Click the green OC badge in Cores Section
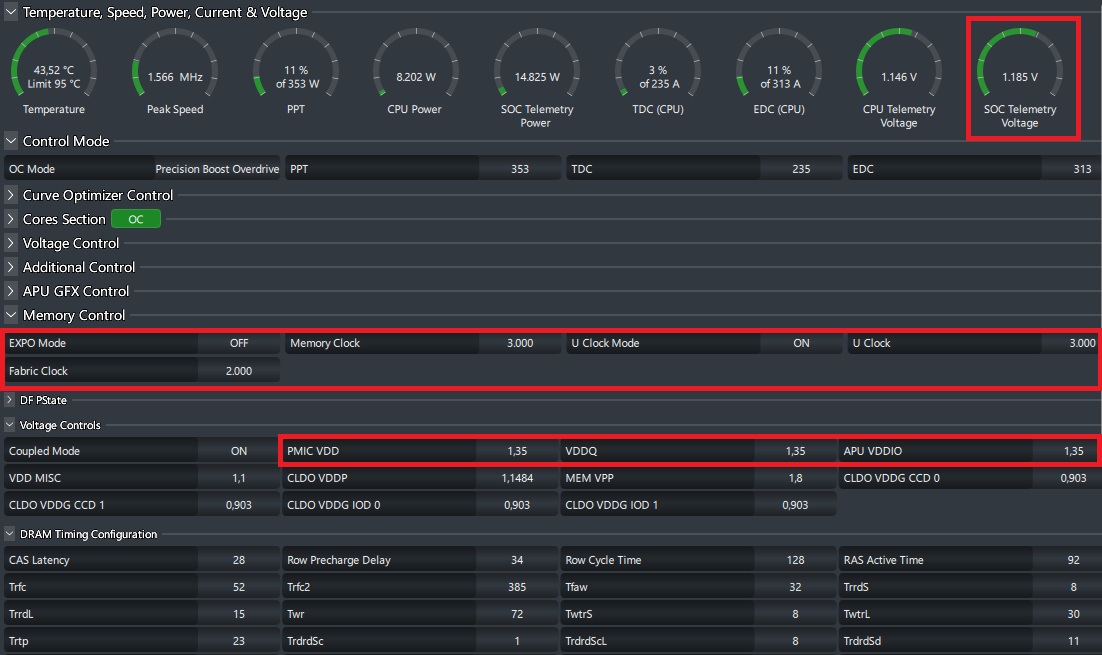1102x655 pixels. point(136,219)
